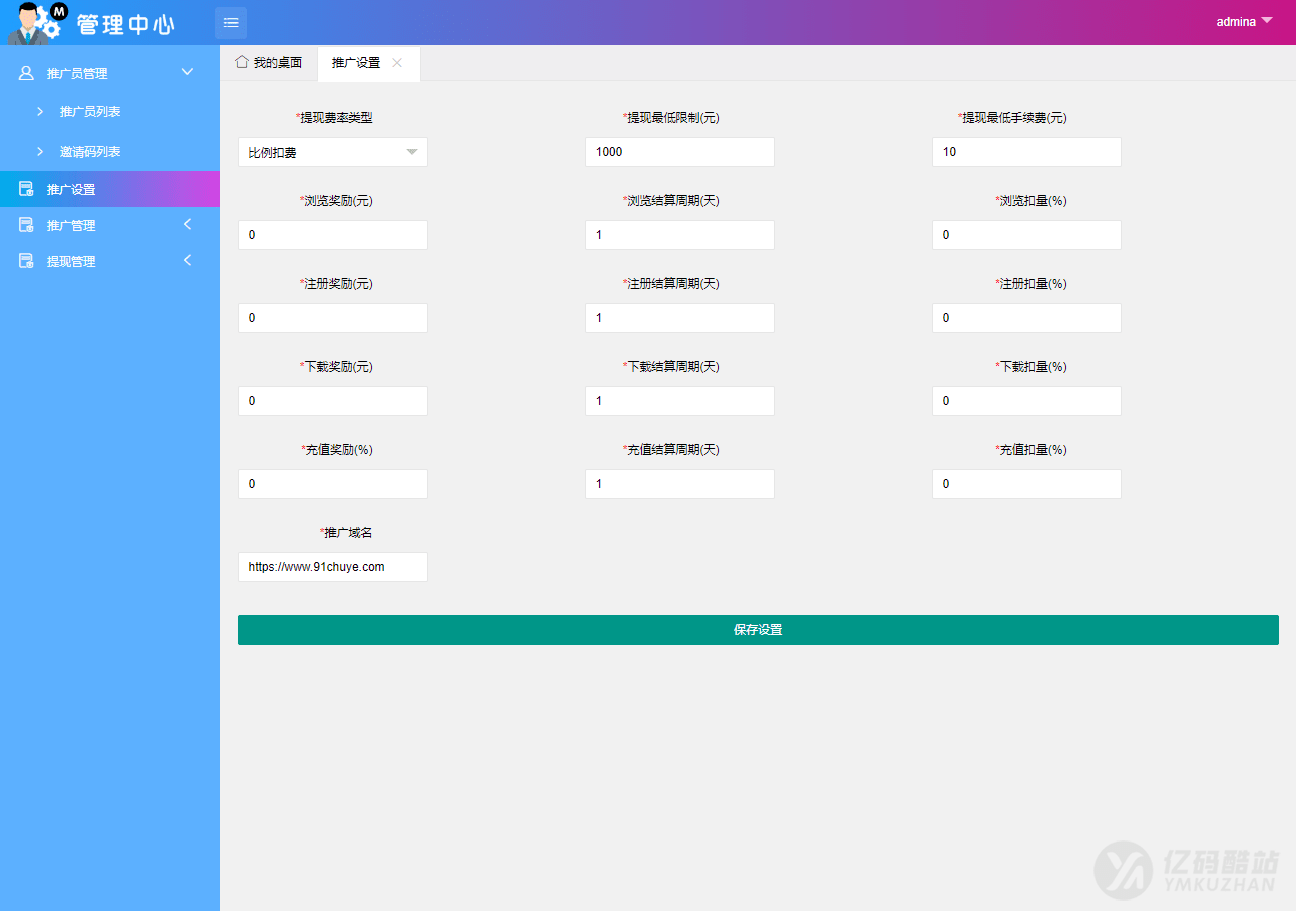Click the 管理中心 avatar logo in header

click(35, 22)
